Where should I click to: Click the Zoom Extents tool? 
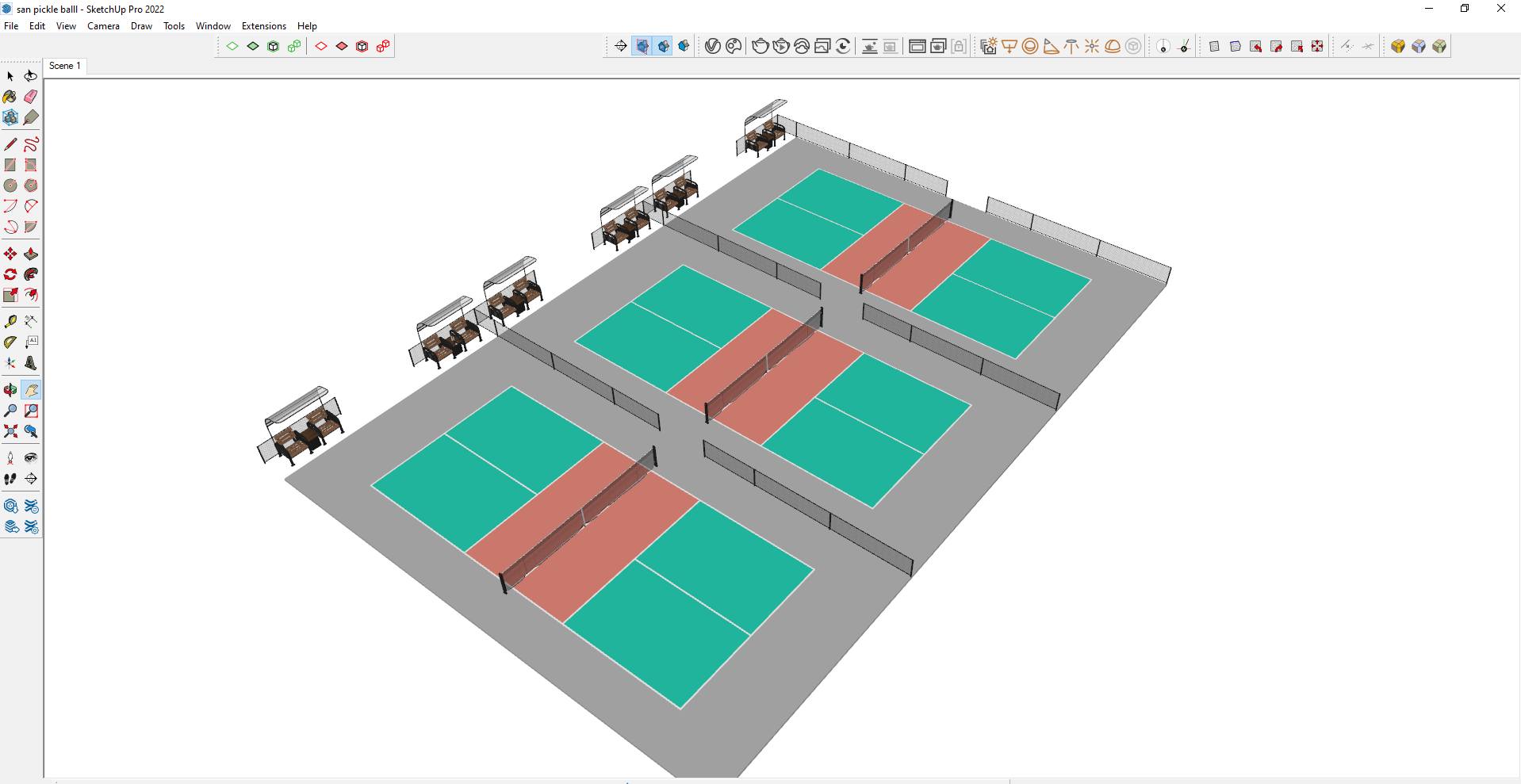(x=10, y=432)
